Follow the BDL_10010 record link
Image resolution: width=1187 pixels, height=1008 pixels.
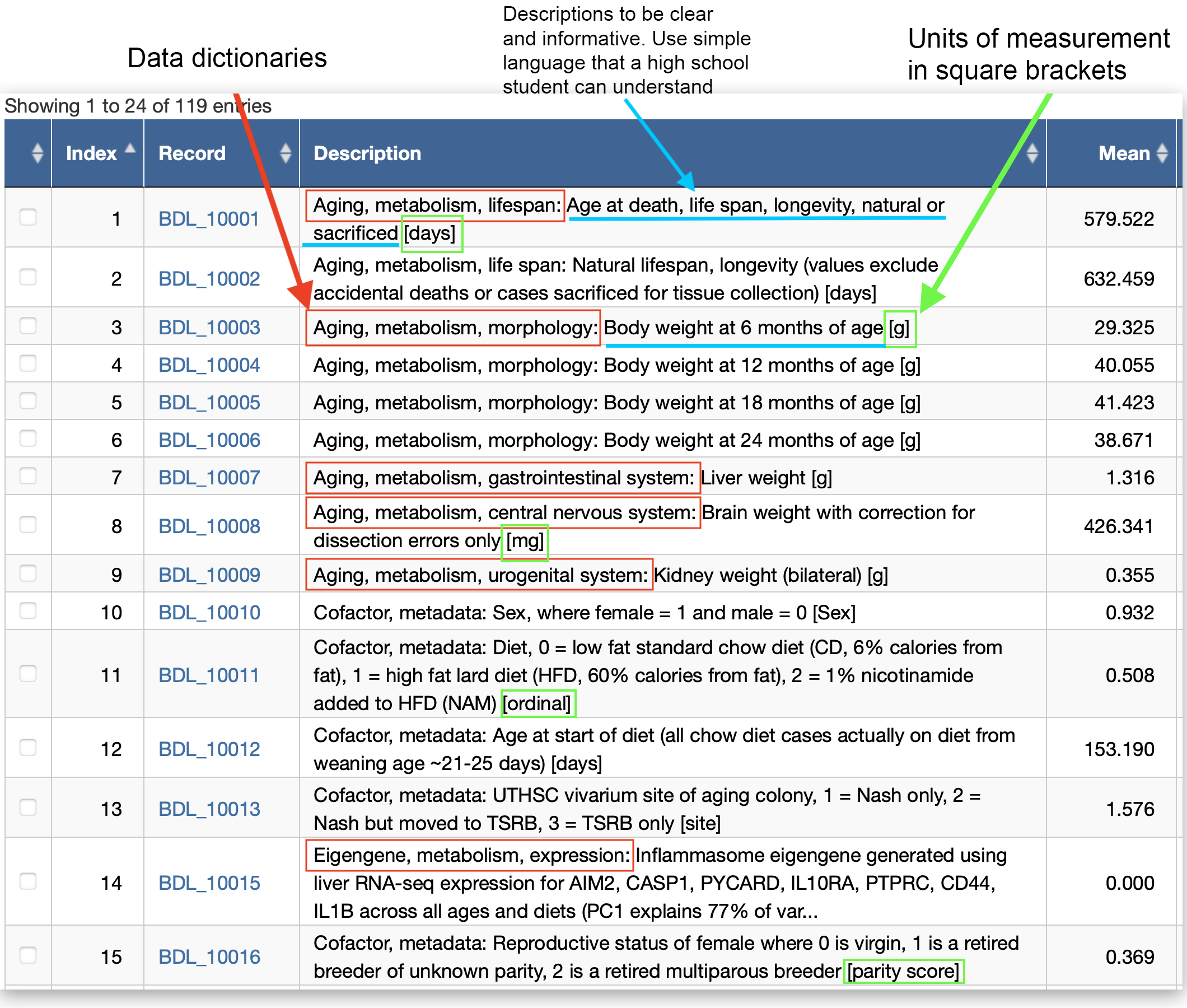click(x=209, y=613)
